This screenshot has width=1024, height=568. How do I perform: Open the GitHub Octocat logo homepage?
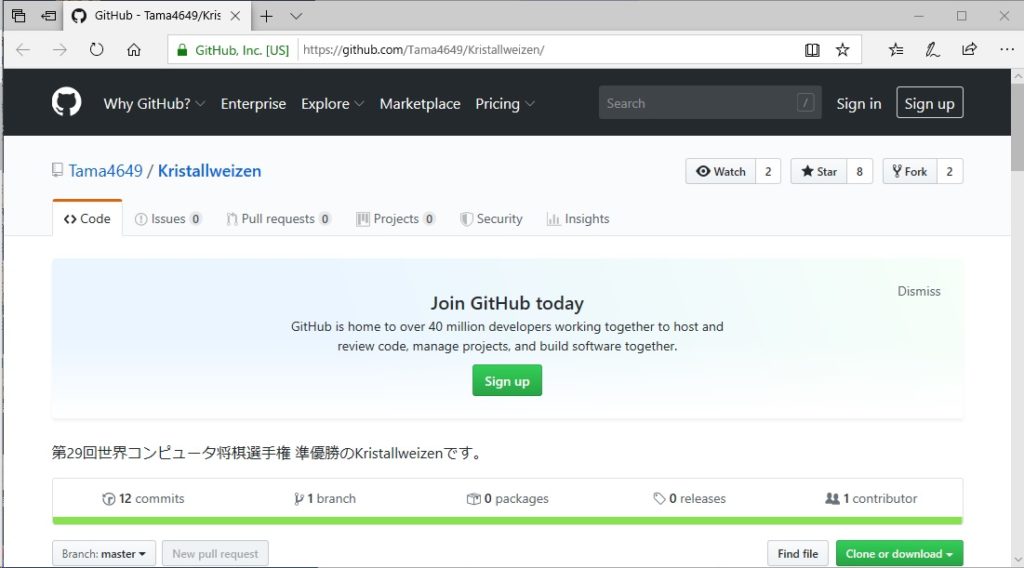pyautogui.click(x=67, y=103)
